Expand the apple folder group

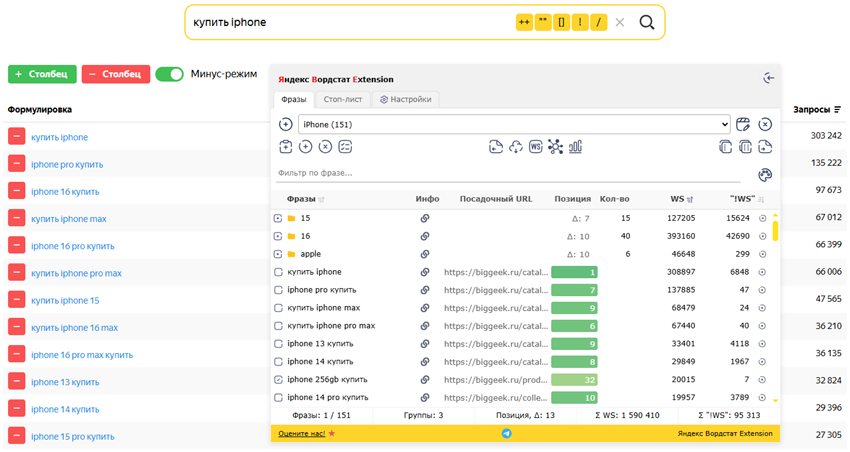point(278,254)
